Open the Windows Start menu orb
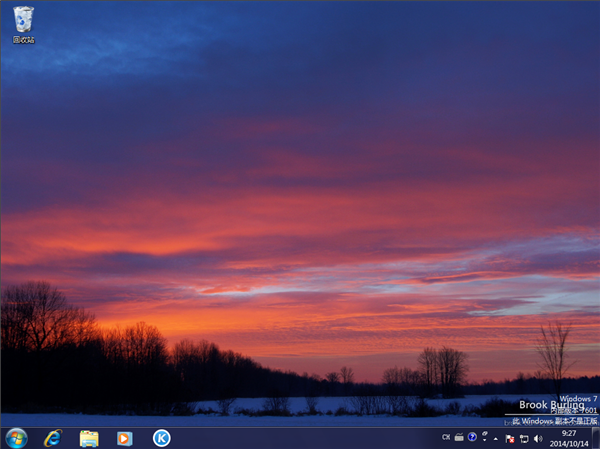The image size is (600, 449). 16,438
